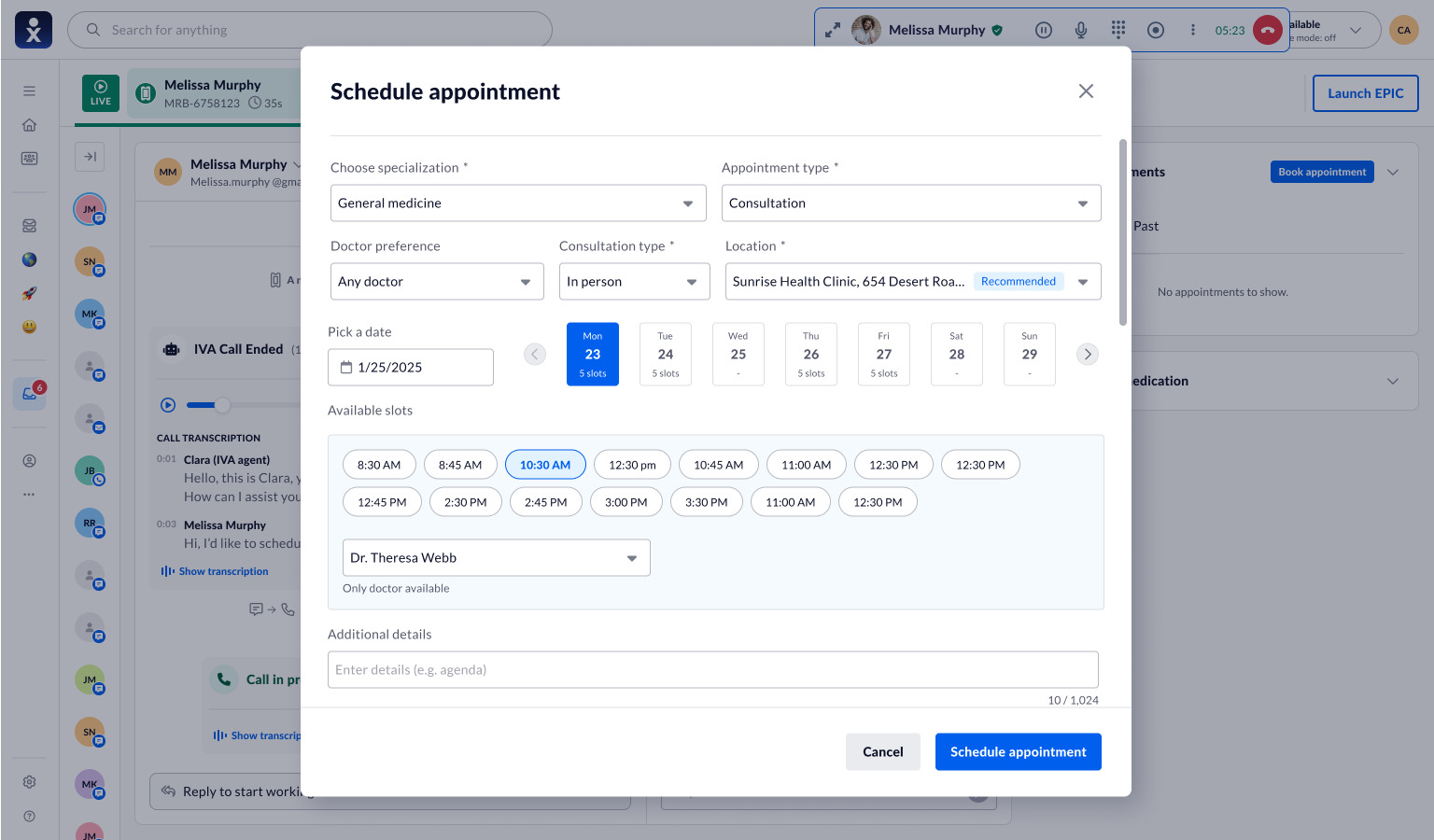Open settings gear in left sidebar
The height and width of the screenshot is (840, 1434).
(29, 782)
